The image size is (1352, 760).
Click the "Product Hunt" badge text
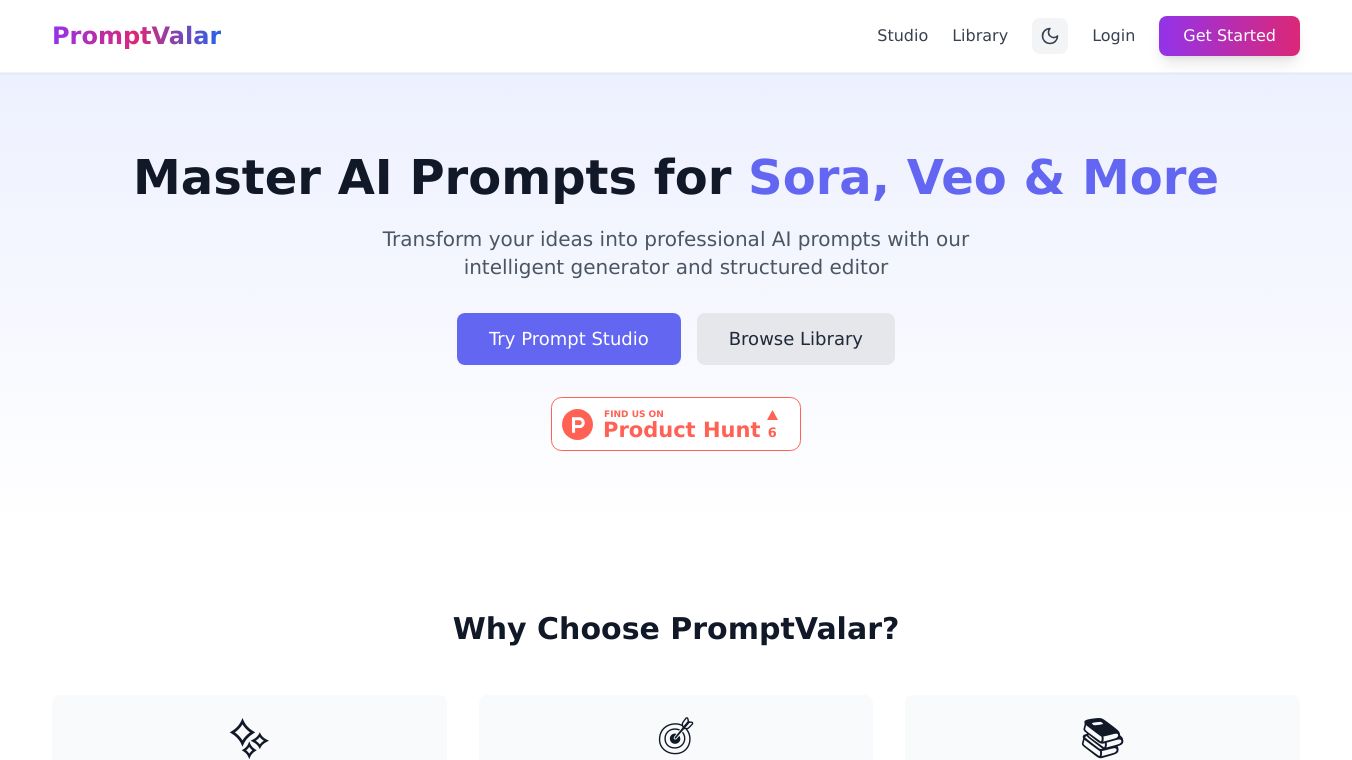[x=681, y=430]
